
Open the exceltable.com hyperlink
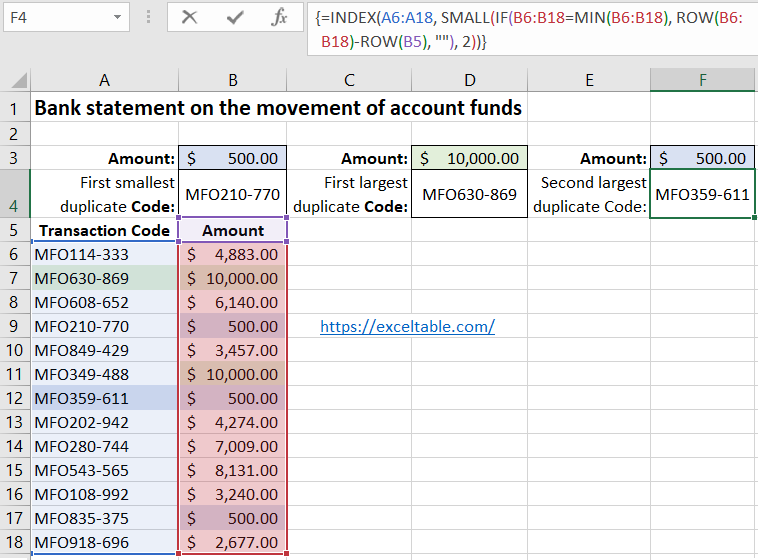tap(407, 326)
